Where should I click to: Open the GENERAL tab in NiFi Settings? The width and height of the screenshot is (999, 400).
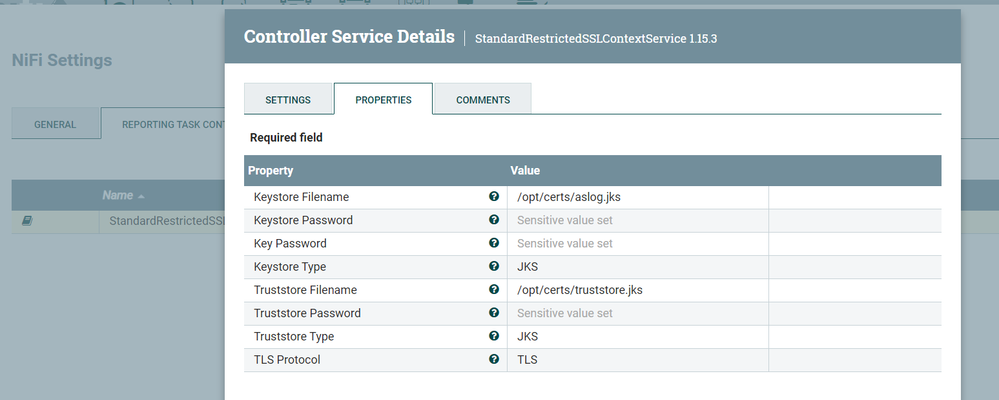(55, 124)
